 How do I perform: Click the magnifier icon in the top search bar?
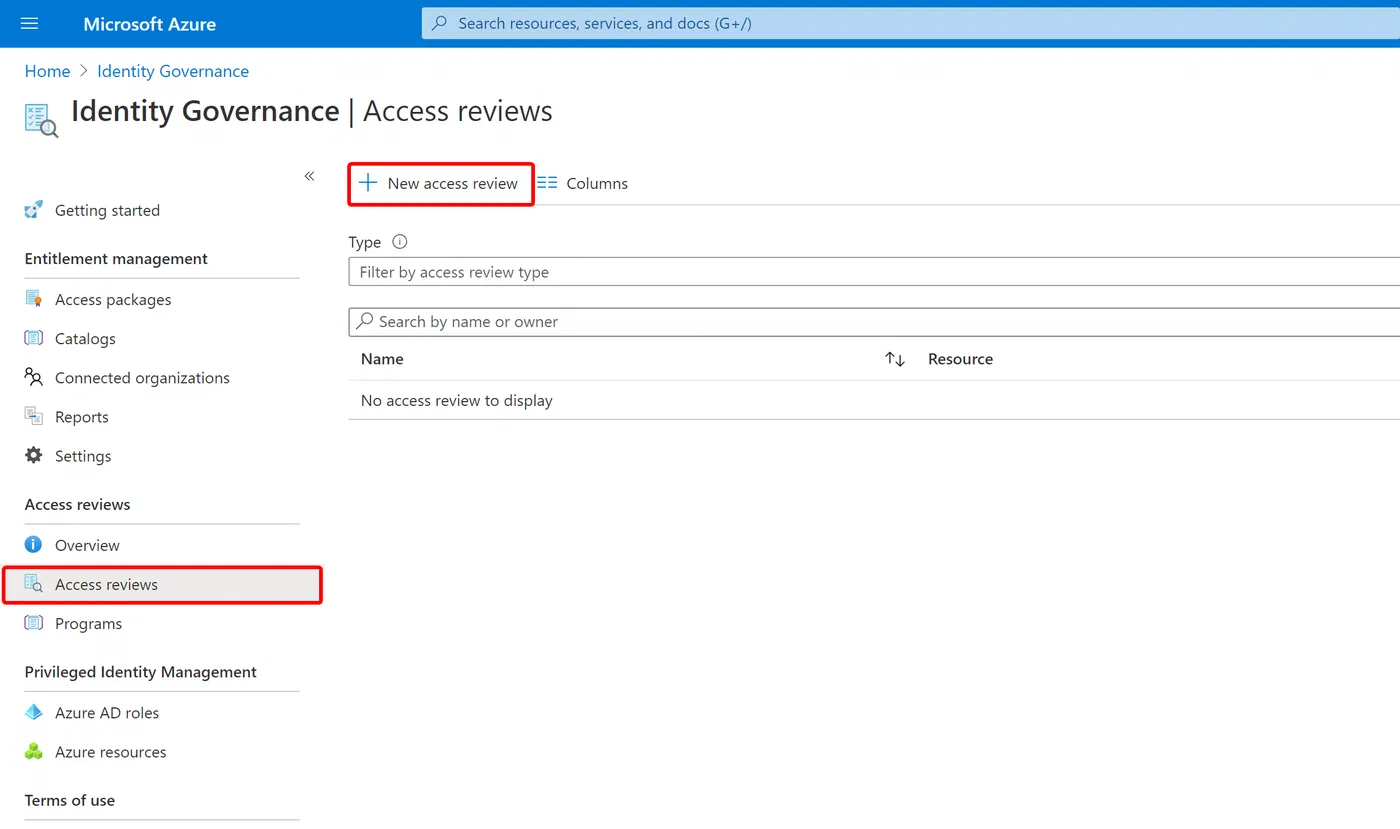pyautogui.click(x=440, y=23)
